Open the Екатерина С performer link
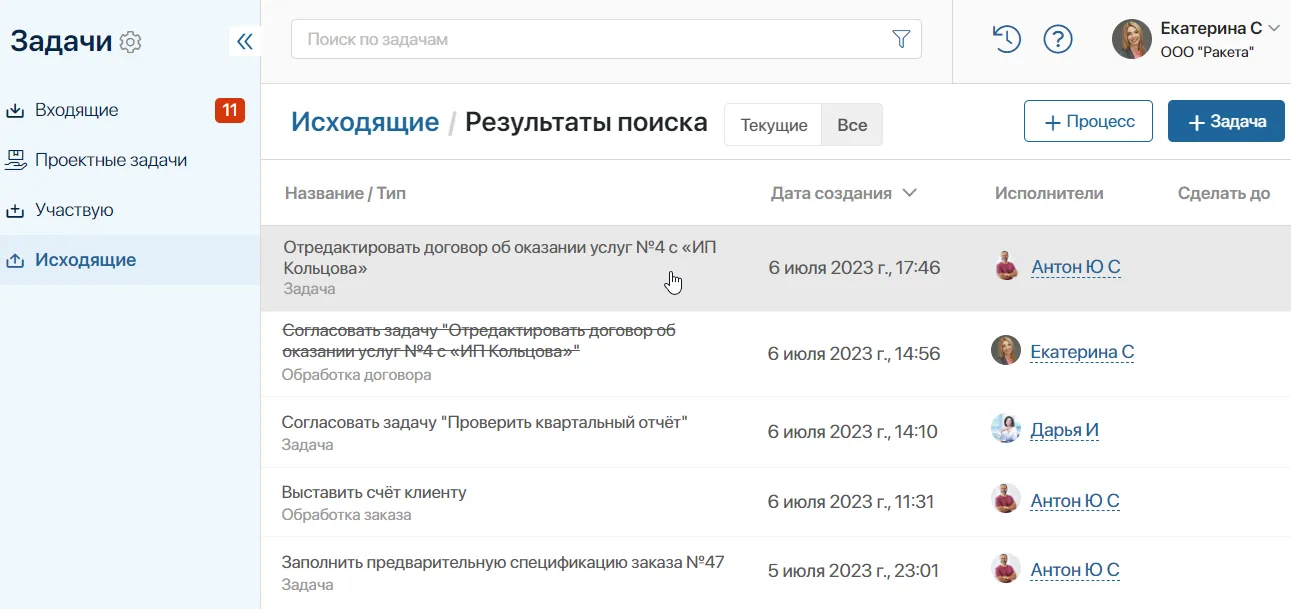1291x609 pixels. coord(1082,351)
